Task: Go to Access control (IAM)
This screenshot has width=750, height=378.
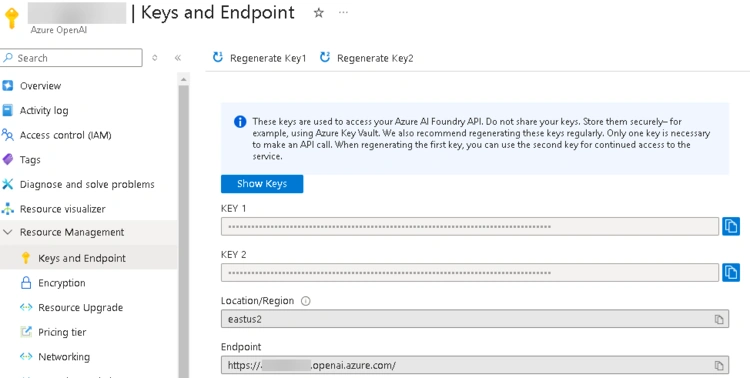Action: 66,135
